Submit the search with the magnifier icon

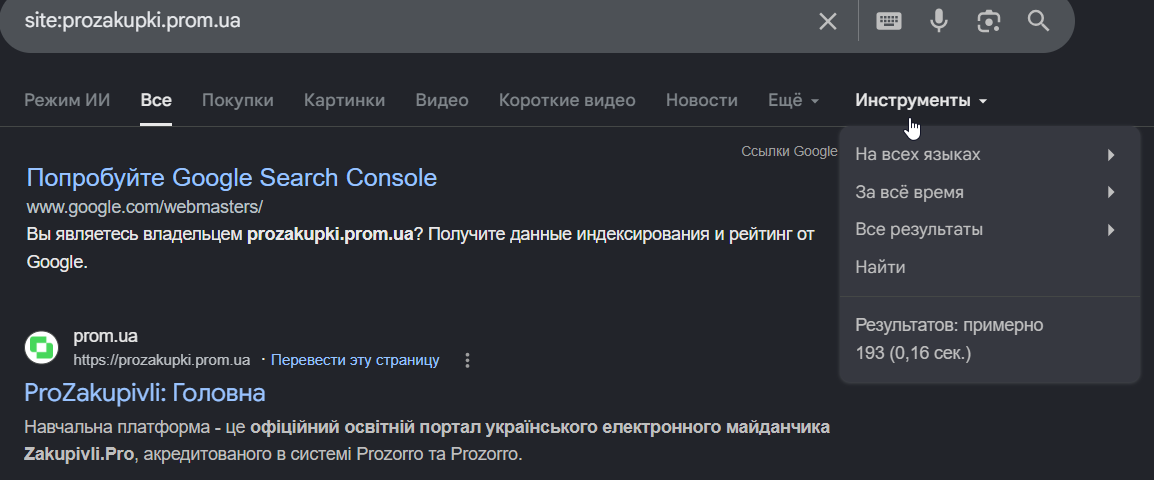click(x=1038, y=21)
